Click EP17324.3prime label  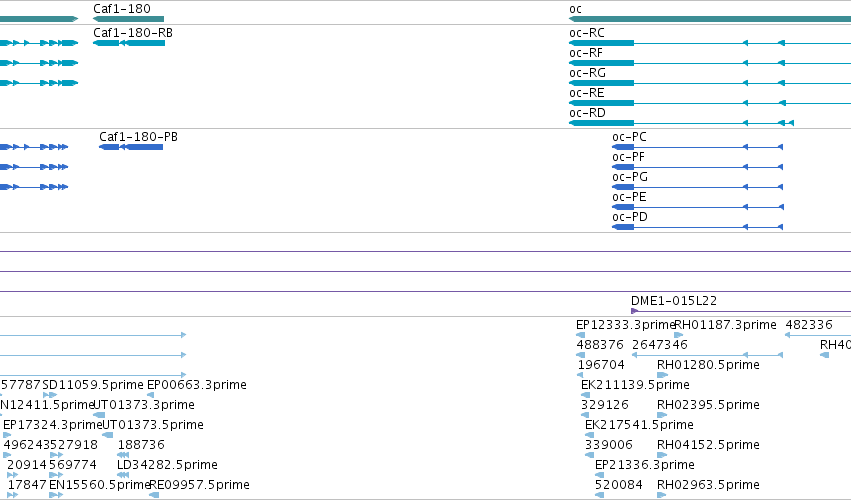53,425
